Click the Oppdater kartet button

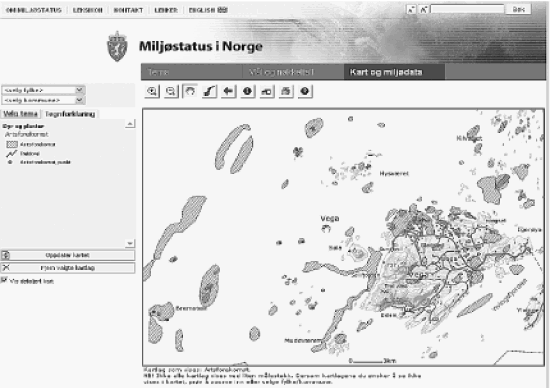(67, 255)
